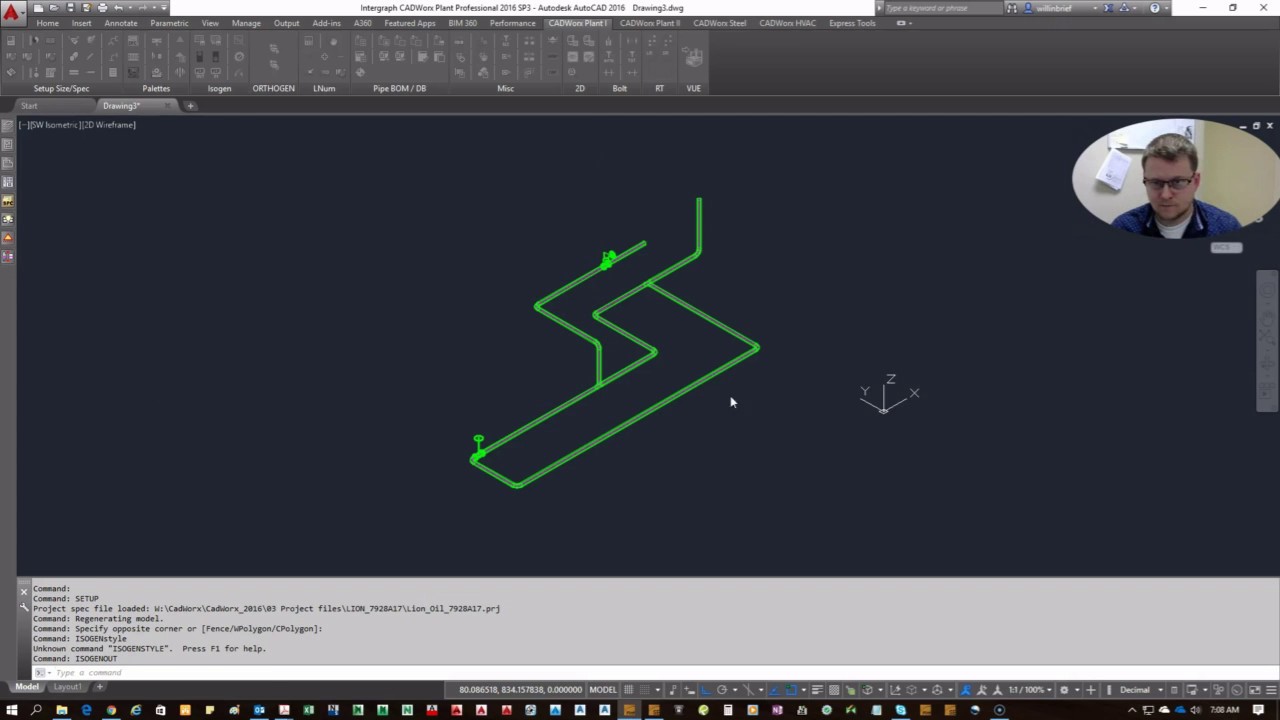
Task: Switch to CADWorx Plant II ribbon tab
Action: (650, 23)
